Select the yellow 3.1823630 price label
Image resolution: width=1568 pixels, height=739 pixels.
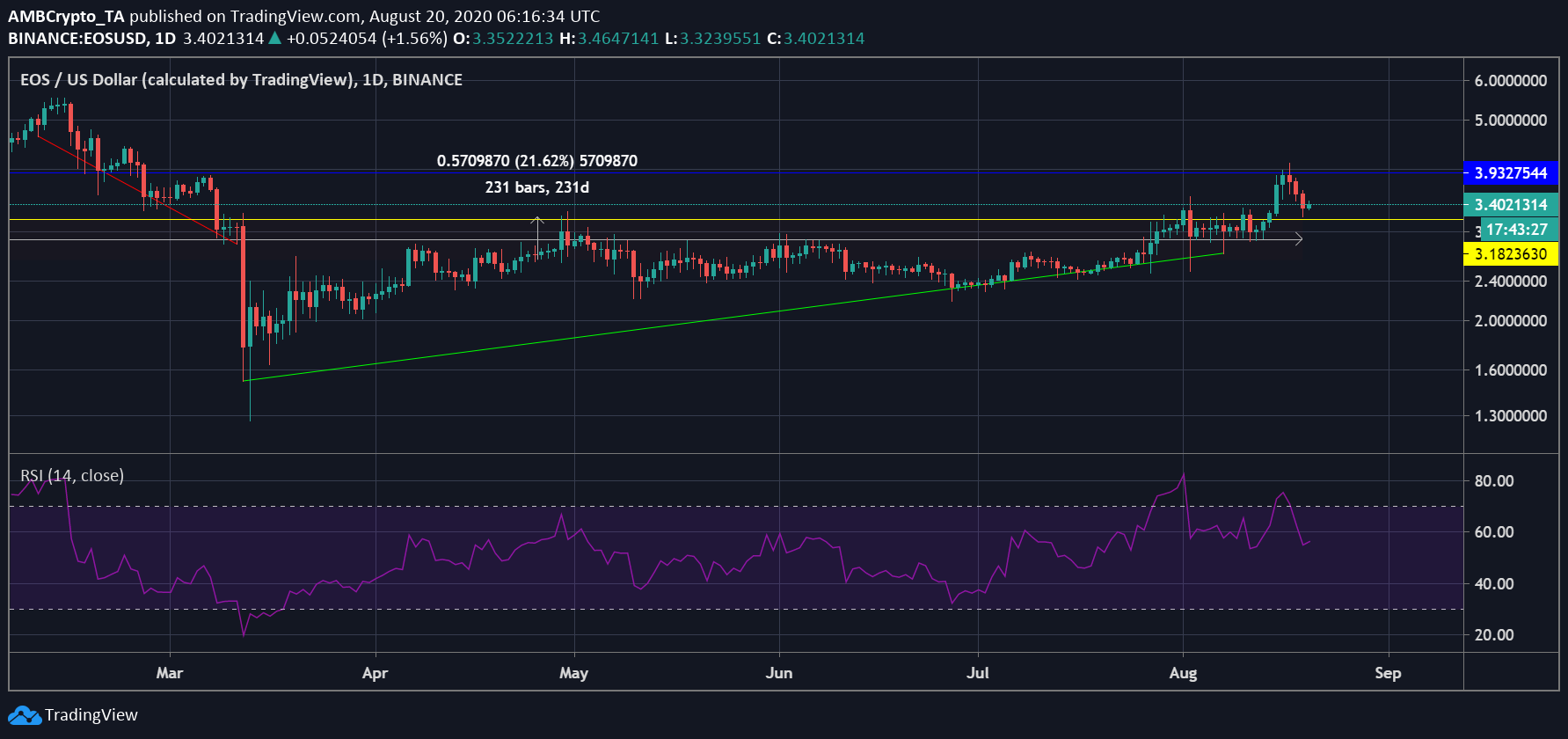[x=1510, y=254]
